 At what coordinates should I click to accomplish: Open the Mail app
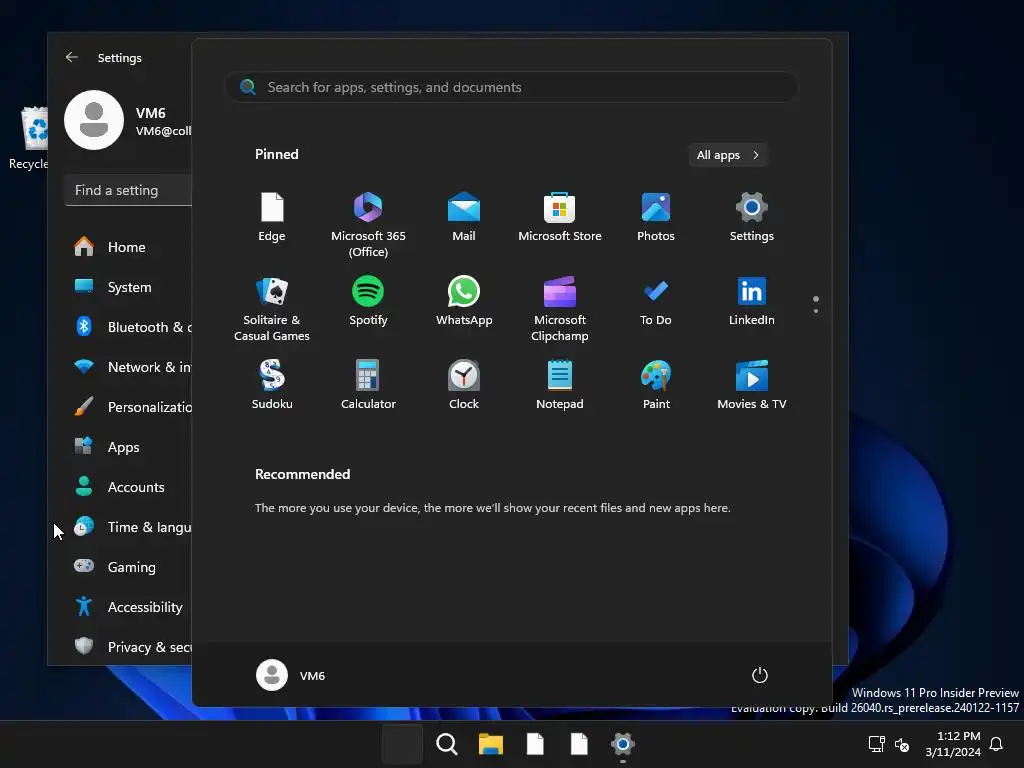tap(464, 218)
